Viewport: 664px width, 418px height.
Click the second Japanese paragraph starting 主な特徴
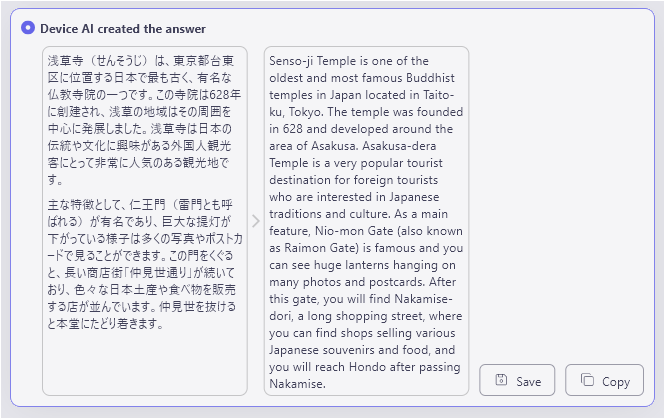(x=140, y=263)
